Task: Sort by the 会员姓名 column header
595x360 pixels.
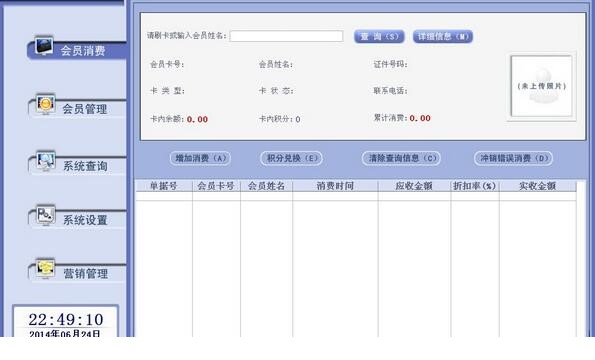Action: click(x=266, y=186)
